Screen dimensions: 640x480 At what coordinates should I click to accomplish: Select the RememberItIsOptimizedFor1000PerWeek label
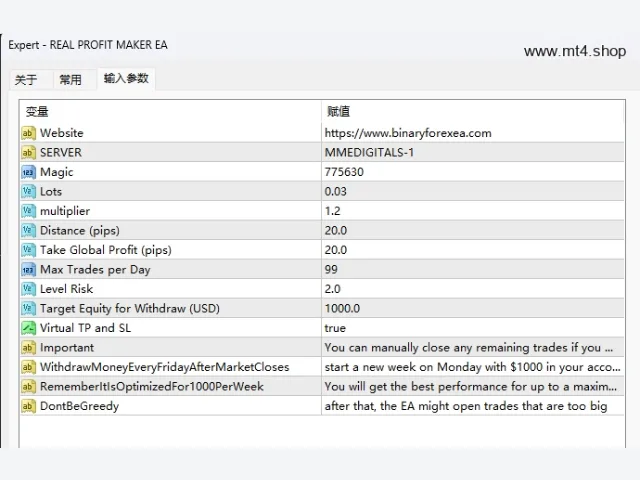click(x=152, y=387)
